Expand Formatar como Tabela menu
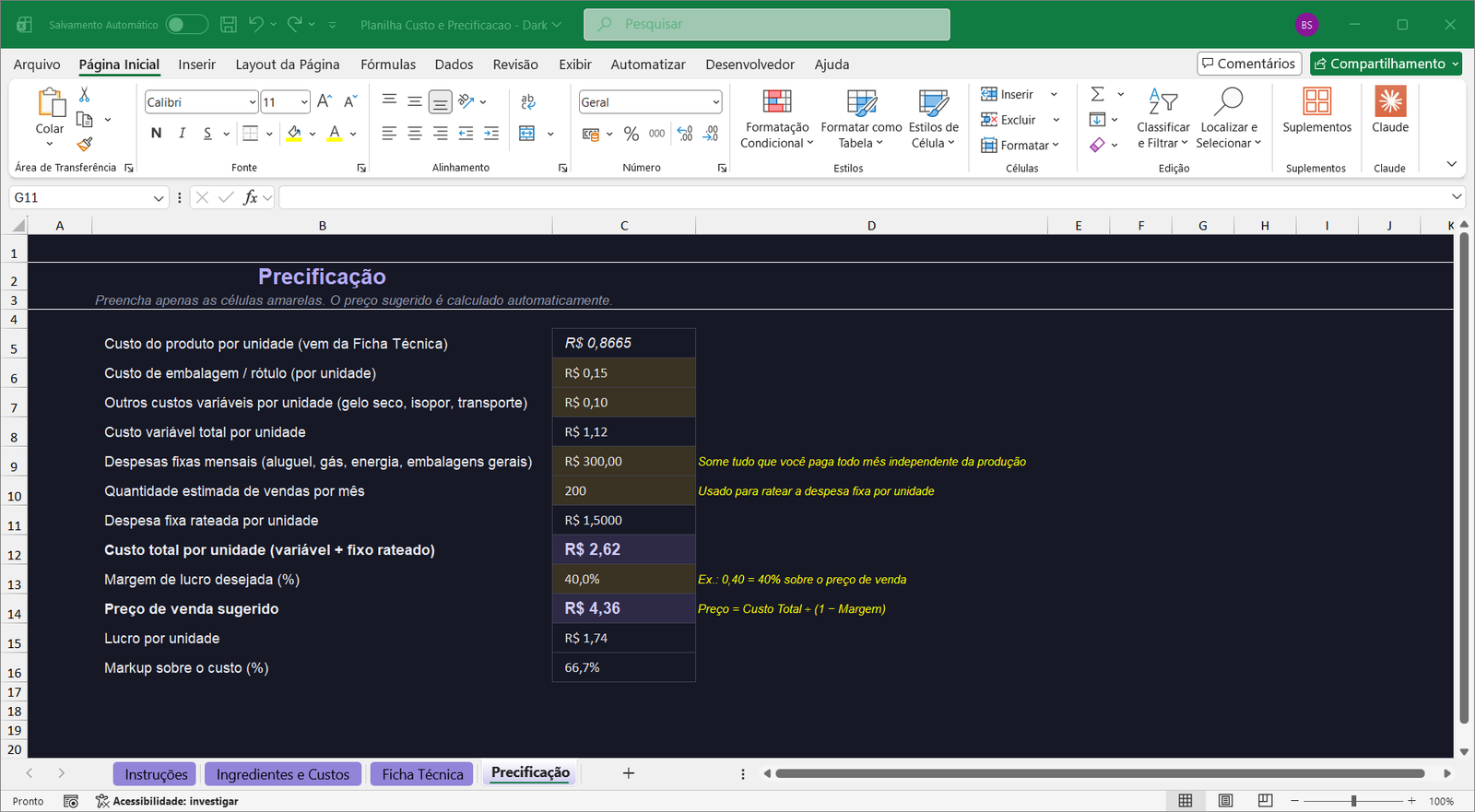The width and height of the screenshot is (1475, 812). [x=861, y=118]
